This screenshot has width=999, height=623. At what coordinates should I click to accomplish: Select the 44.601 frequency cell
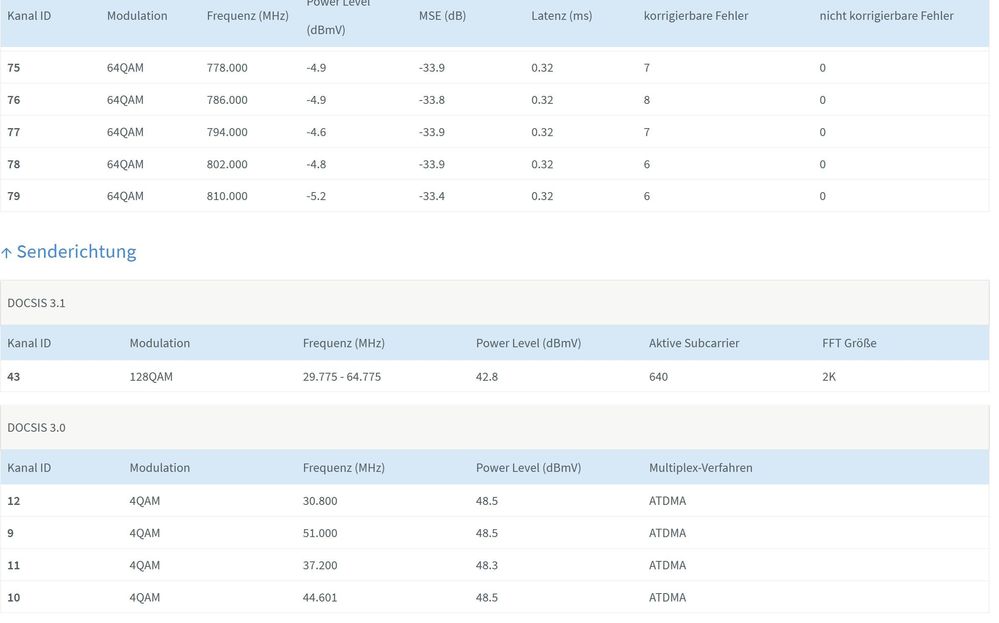tap(320, 597)
